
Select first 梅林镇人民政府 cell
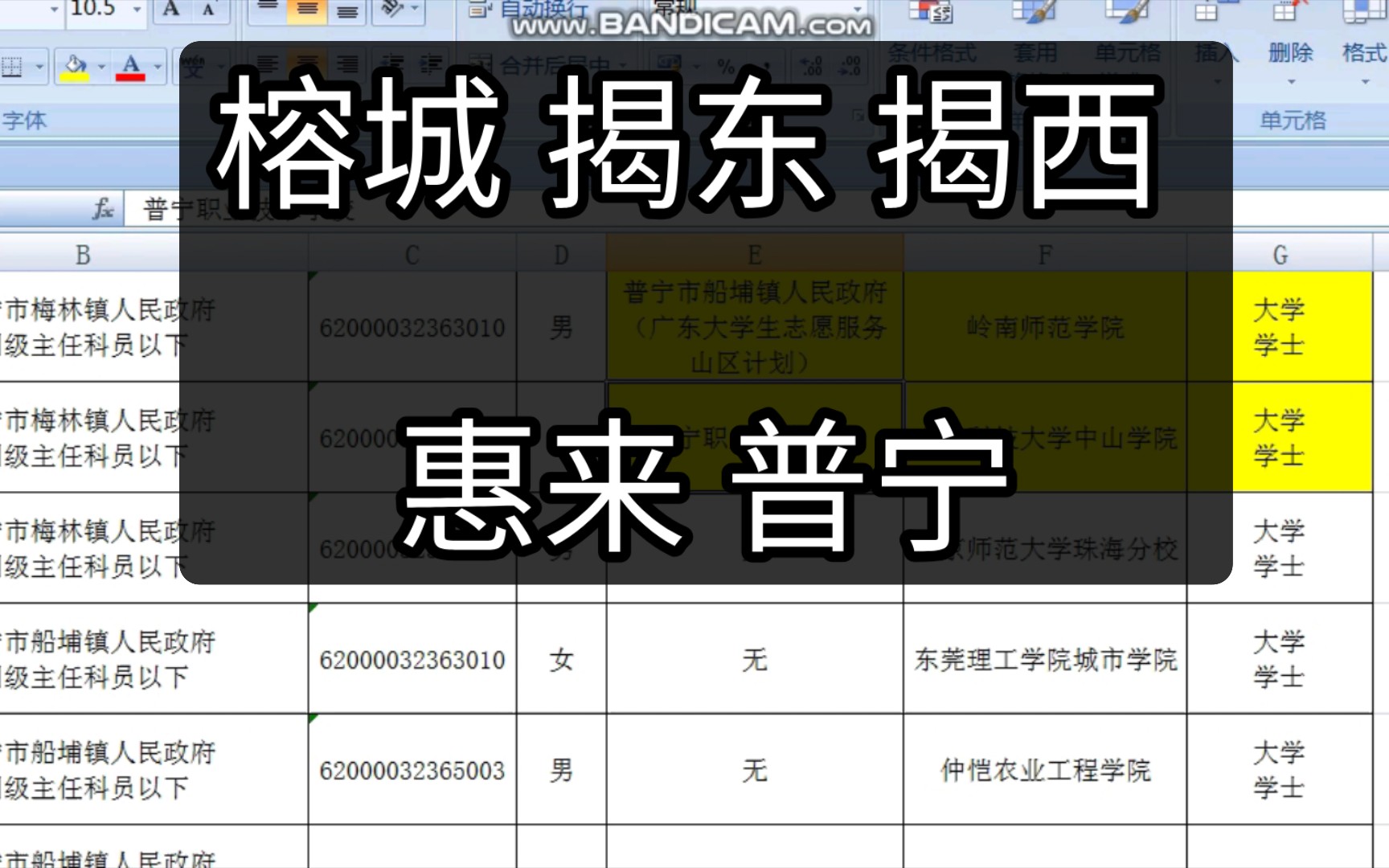coord(153,327)
